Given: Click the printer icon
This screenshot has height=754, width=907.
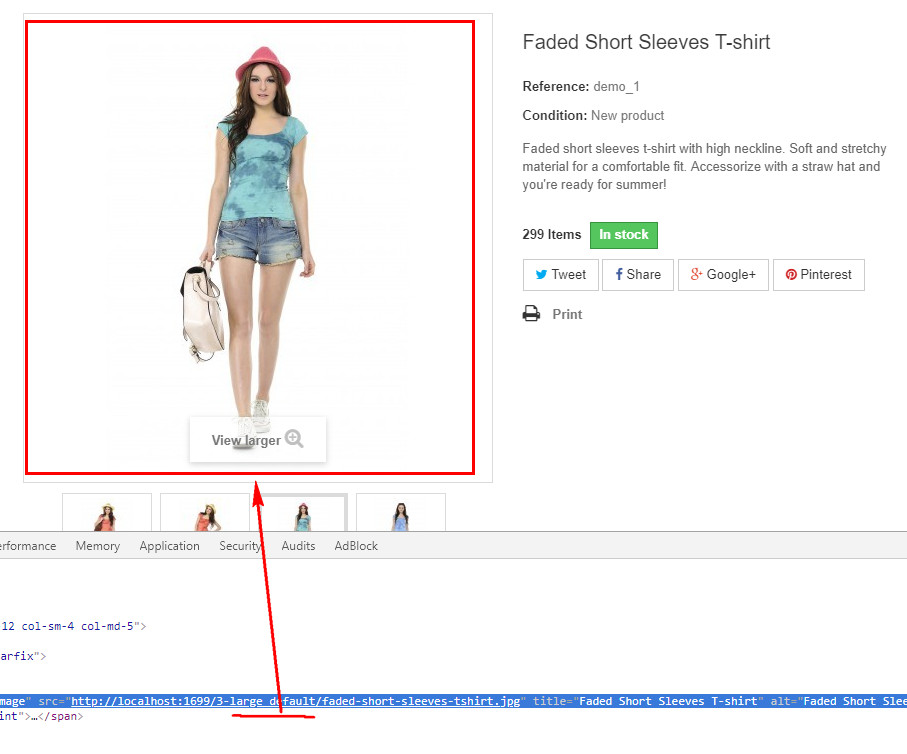Looking at the screenshot, I should coord(531,314).
